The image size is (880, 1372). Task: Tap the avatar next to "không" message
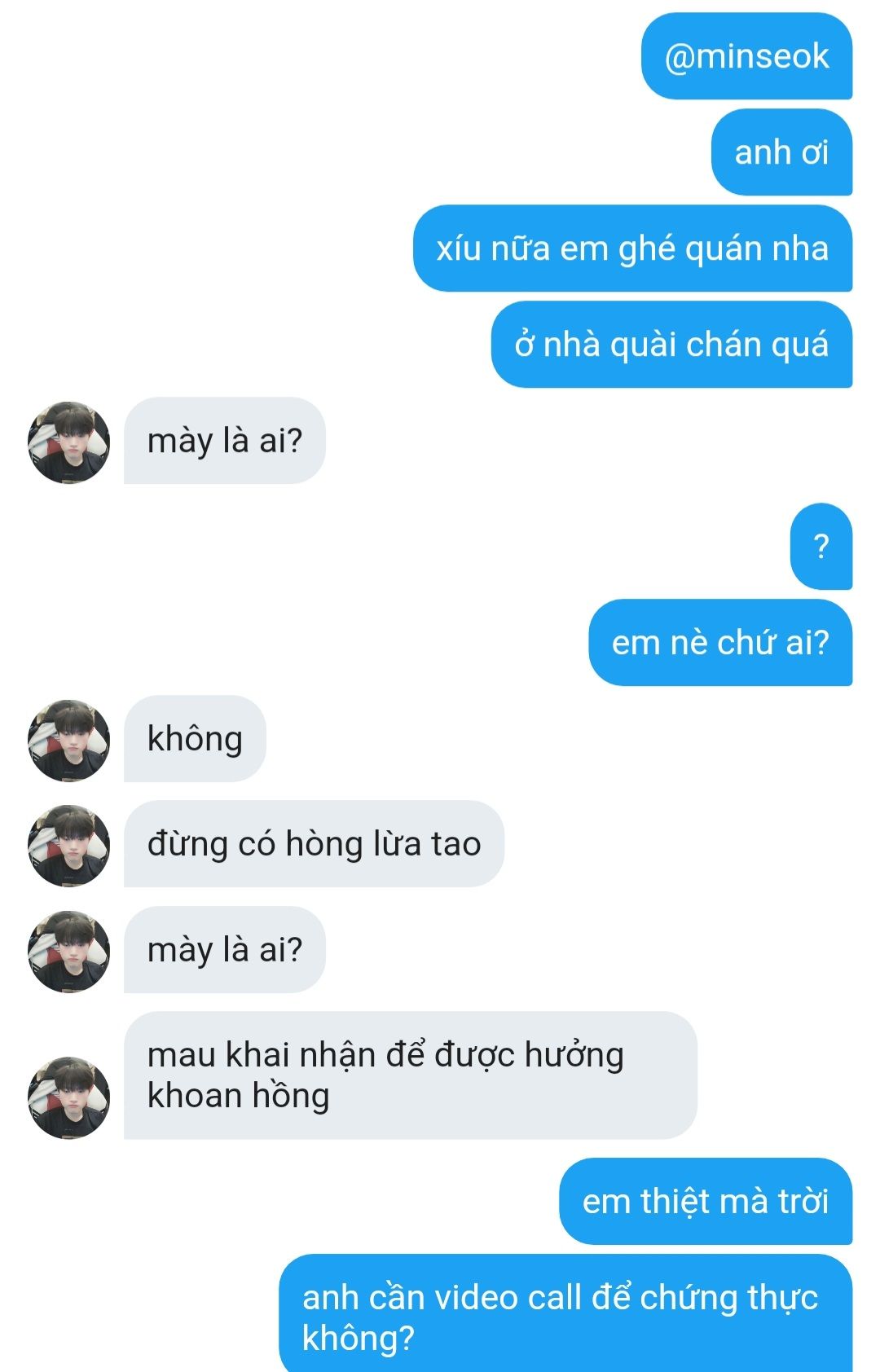[68, 741]
